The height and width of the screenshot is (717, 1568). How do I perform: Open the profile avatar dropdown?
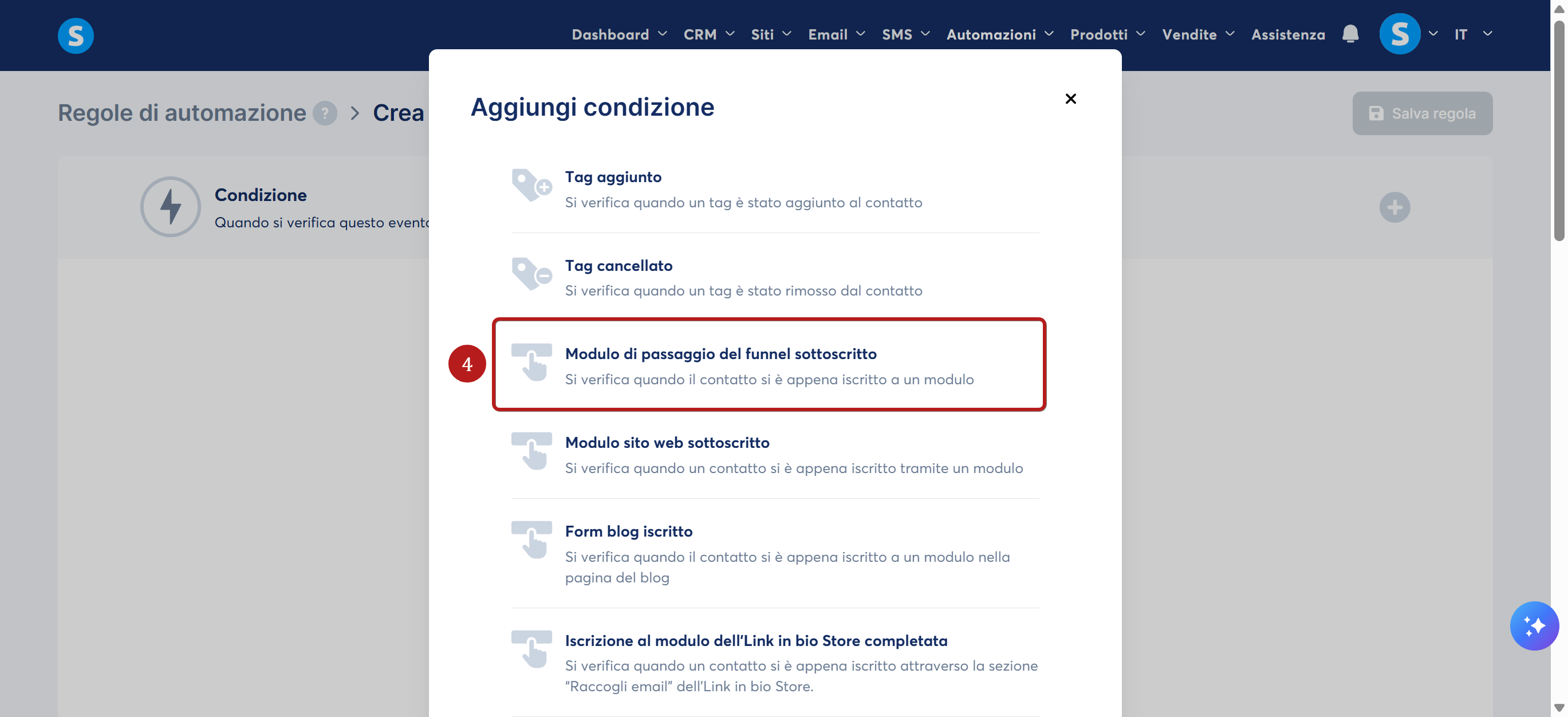pos(1407,34)
